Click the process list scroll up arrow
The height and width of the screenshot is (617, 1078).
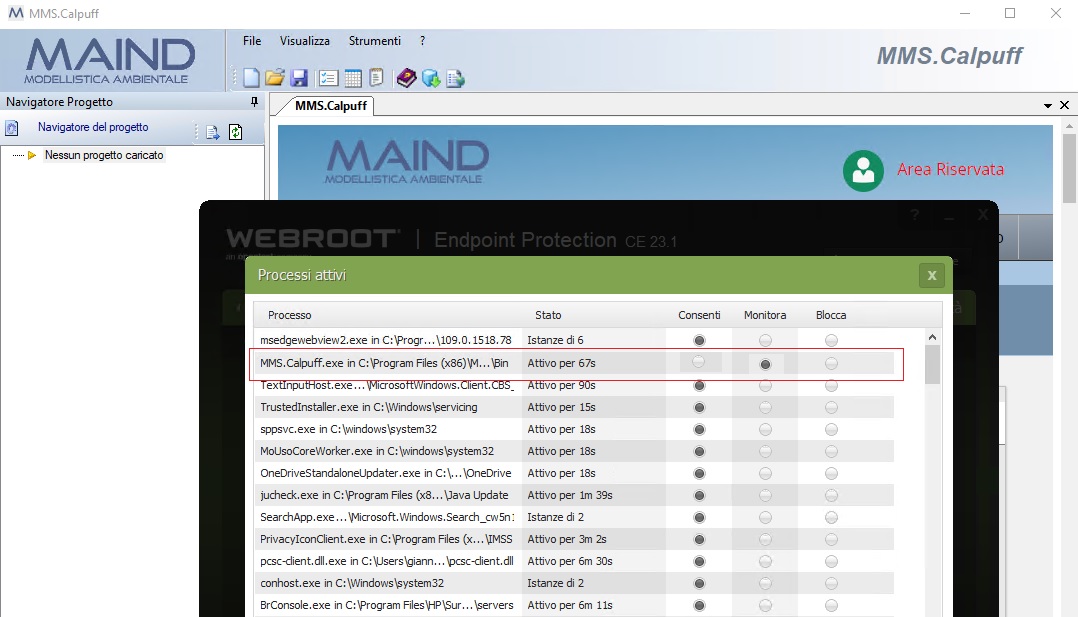click(x=932, y=337)
